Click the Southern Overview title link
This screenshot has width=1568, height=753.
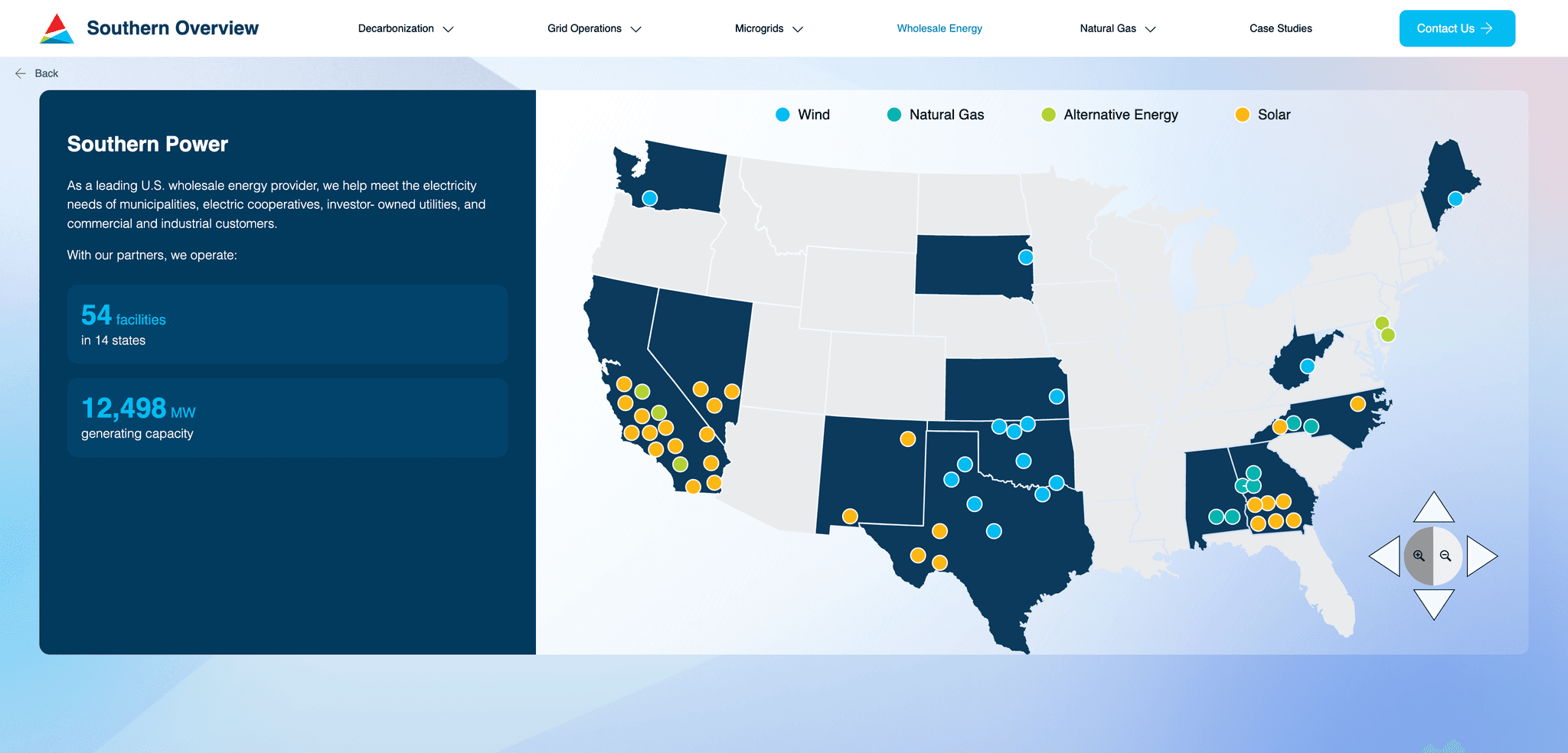click(173, 28)
